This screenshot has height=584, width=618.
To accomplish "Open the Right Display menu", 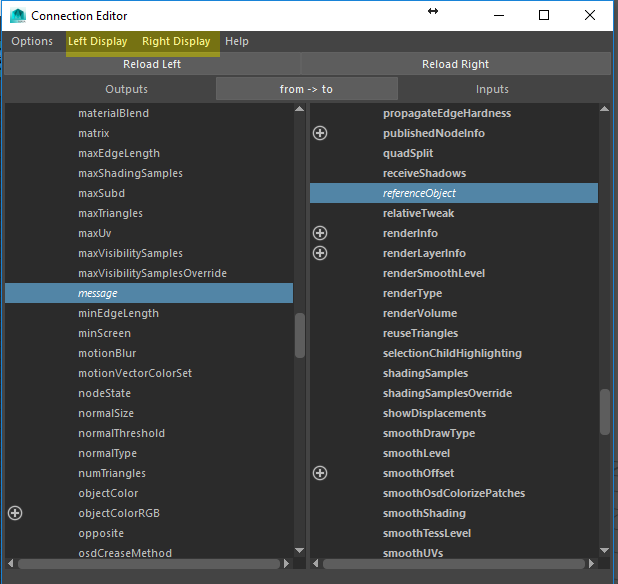I will [x=176, y=41].
